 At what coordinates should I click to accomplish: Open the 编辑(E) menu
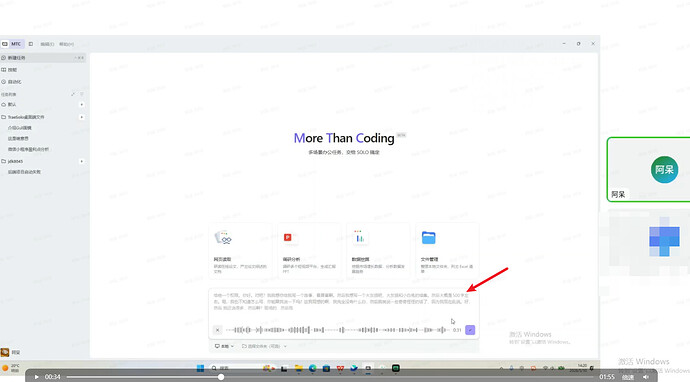coord(47,44)
